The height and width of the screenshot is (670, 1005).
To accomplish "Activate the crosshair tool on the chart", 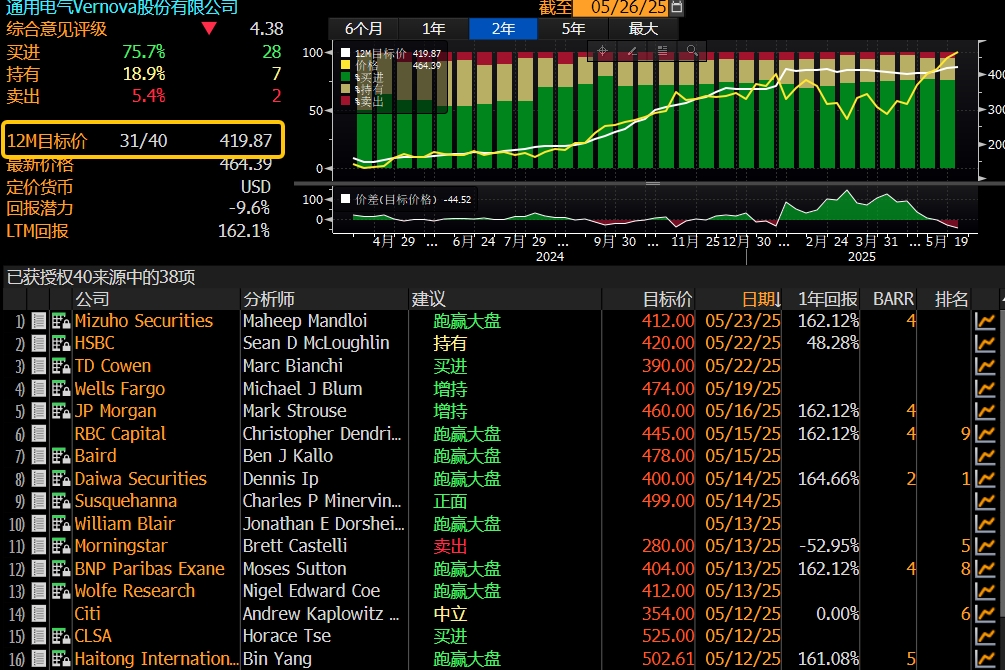I will tap(602, 51).
